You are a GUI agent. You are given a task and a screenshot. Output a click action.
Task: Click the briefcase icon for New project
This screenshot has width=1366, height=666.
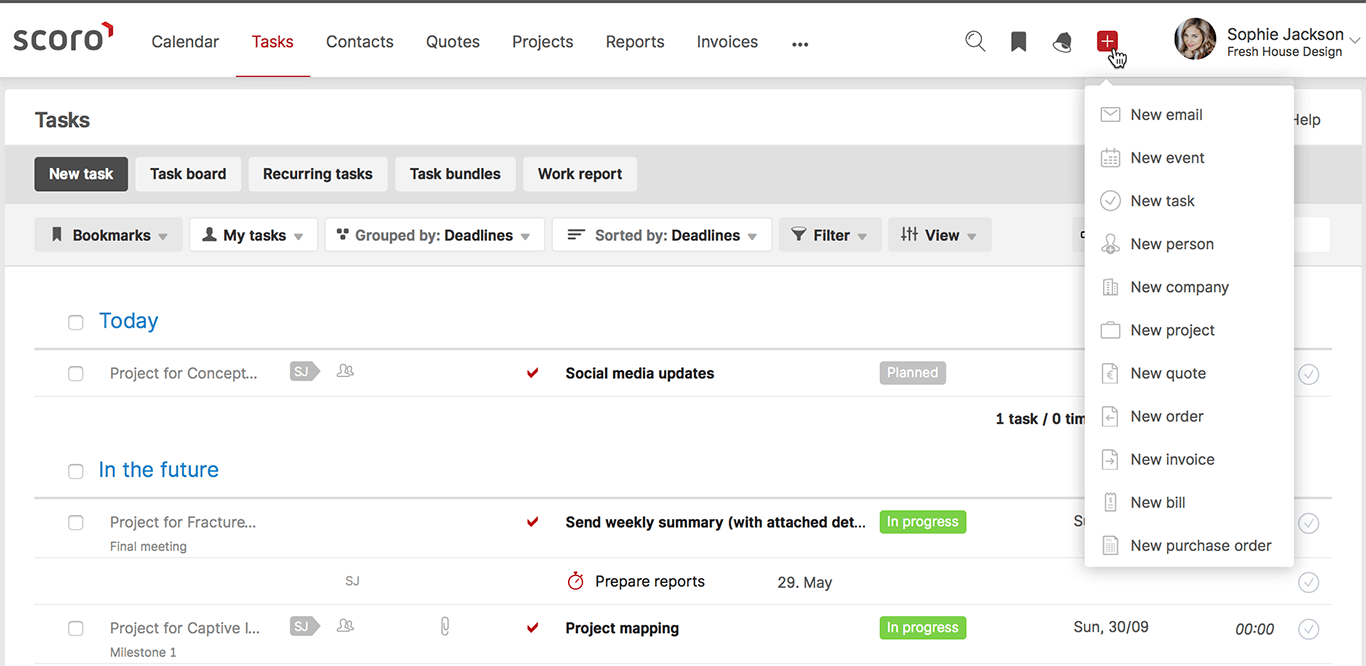[x=1110, y=330]
